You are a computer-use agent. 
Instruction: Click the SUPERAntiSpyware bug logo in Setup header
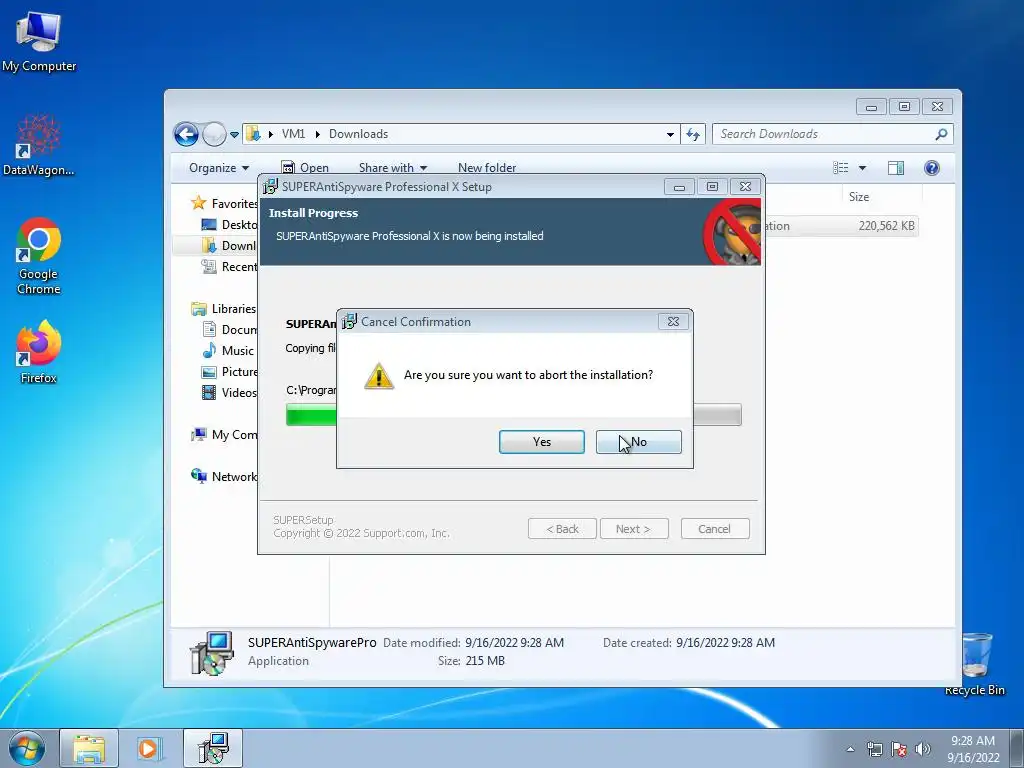click(x=733, y=232)
